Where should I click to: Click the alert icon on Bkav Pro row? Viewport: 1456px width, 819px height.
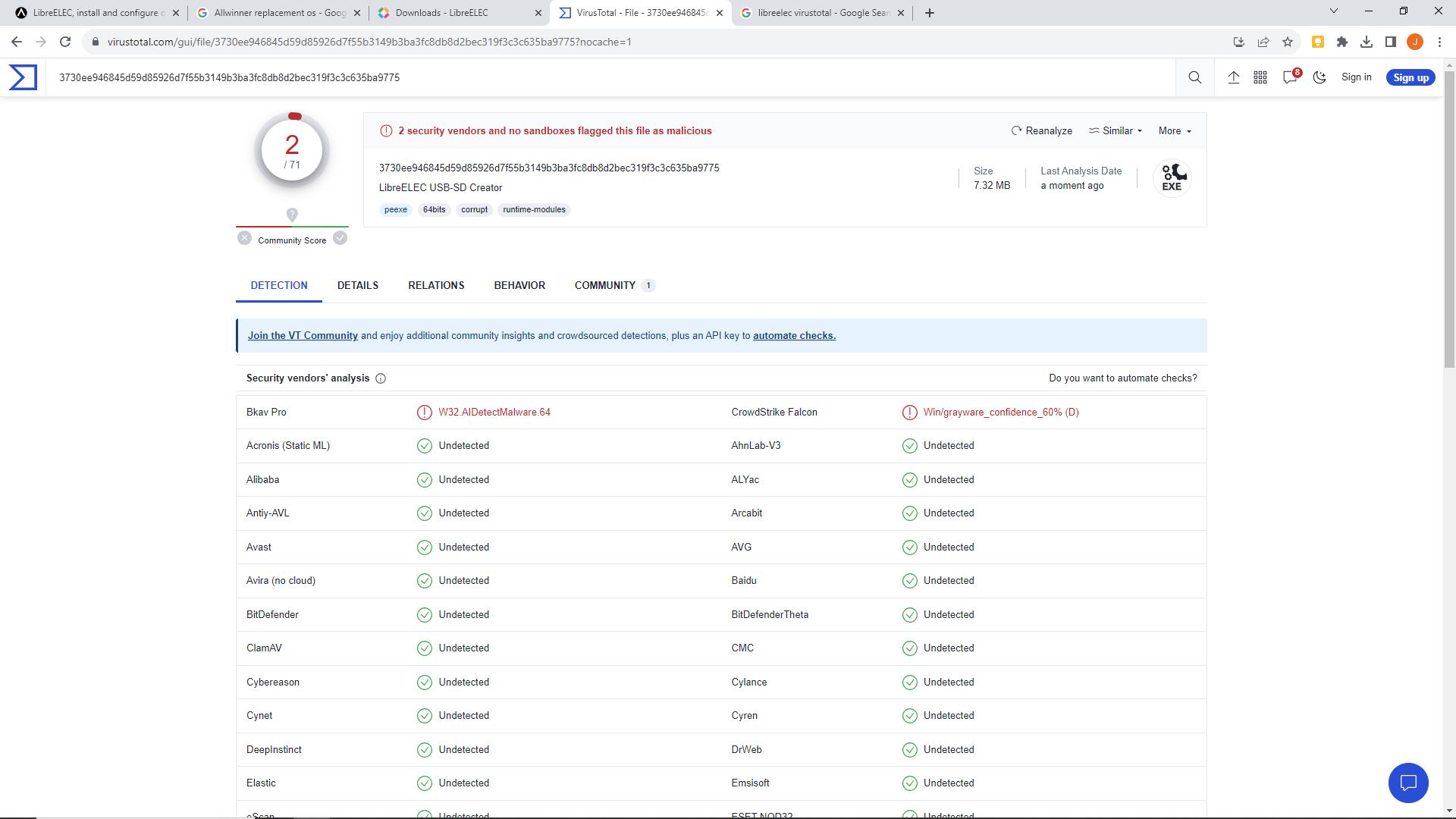tap(425, 413)
